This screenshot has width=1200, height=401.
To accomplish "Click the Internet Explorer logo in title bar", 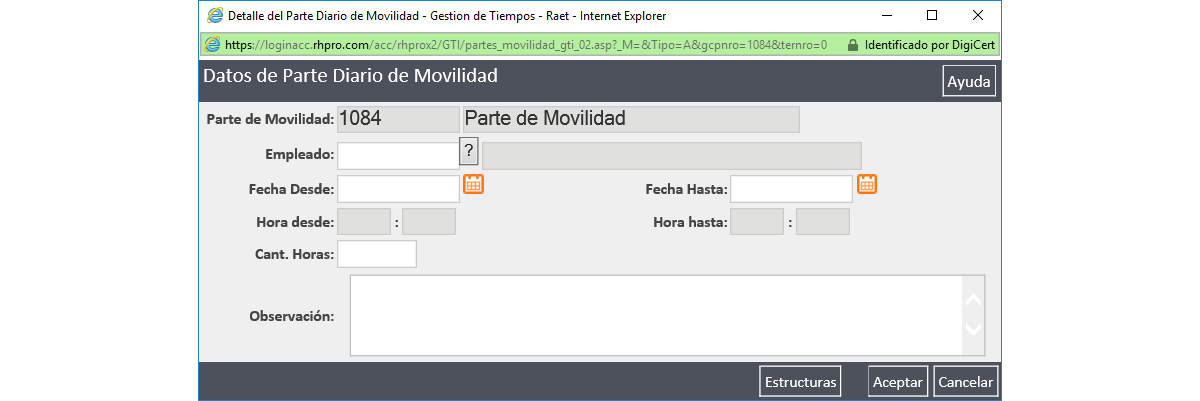I will coord(213,16).
